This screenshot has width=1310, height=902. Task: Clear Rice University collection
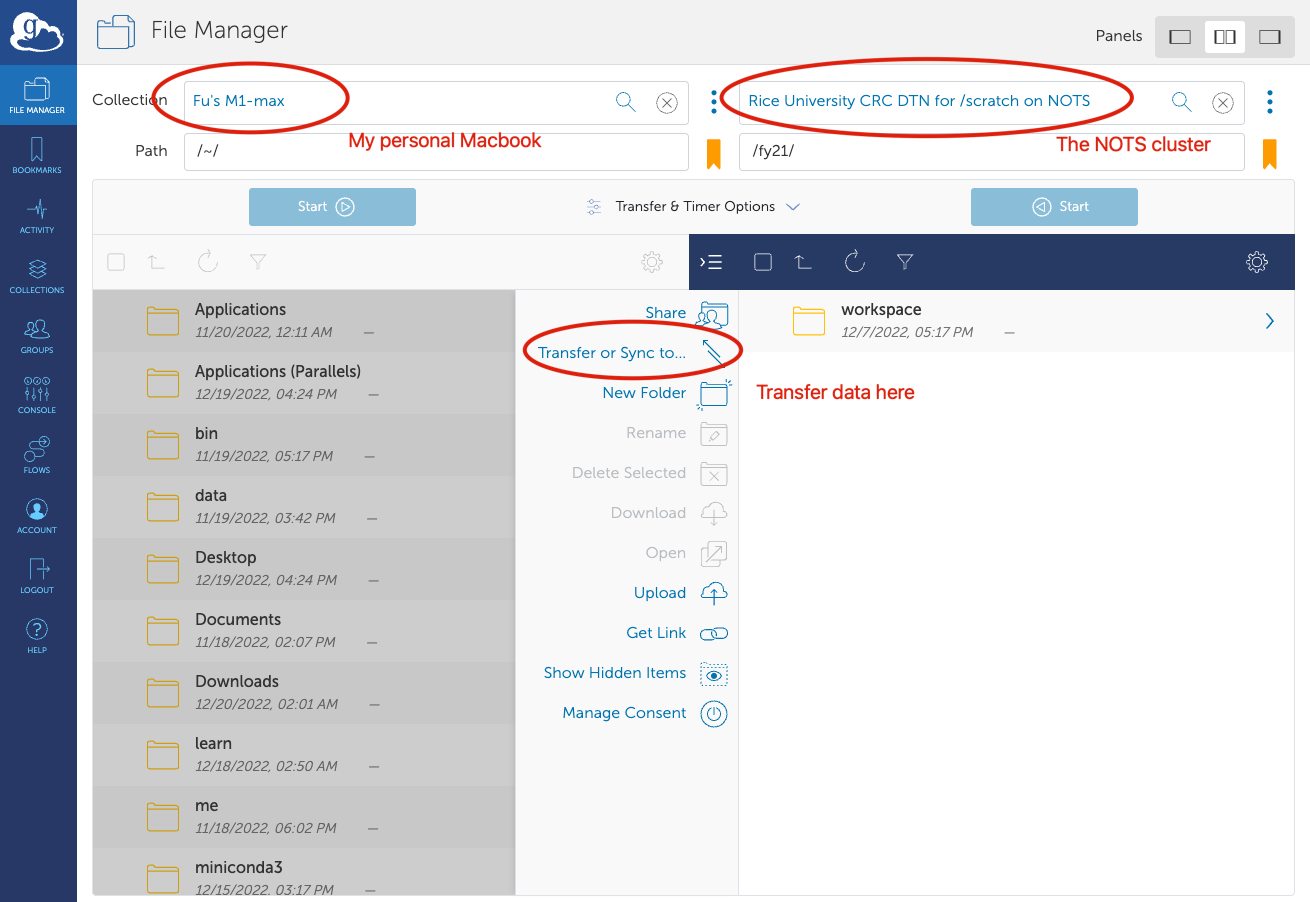point(1223,102)
